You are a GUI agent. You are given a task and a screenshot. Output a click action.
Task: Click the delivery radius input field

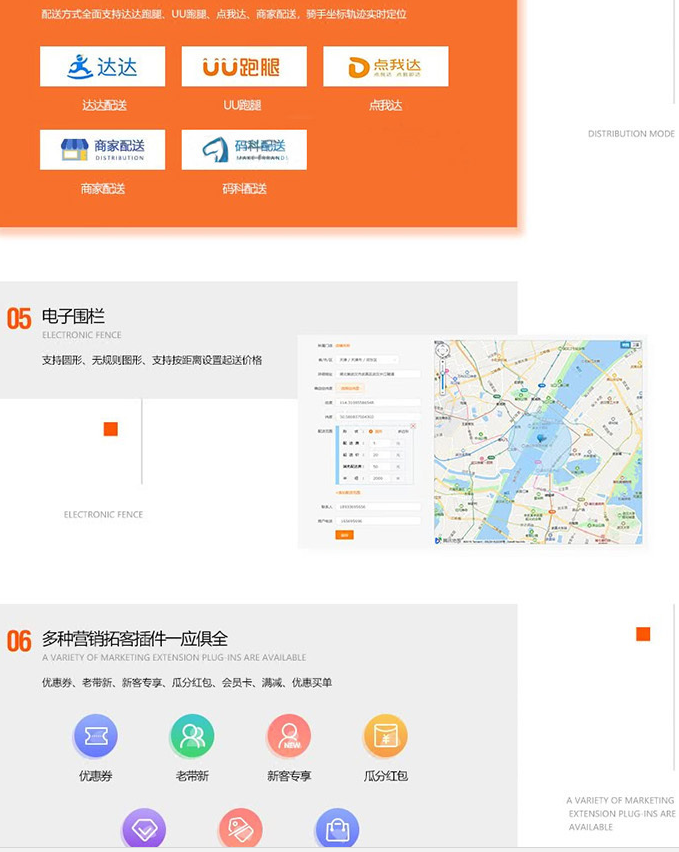(380, 478)
